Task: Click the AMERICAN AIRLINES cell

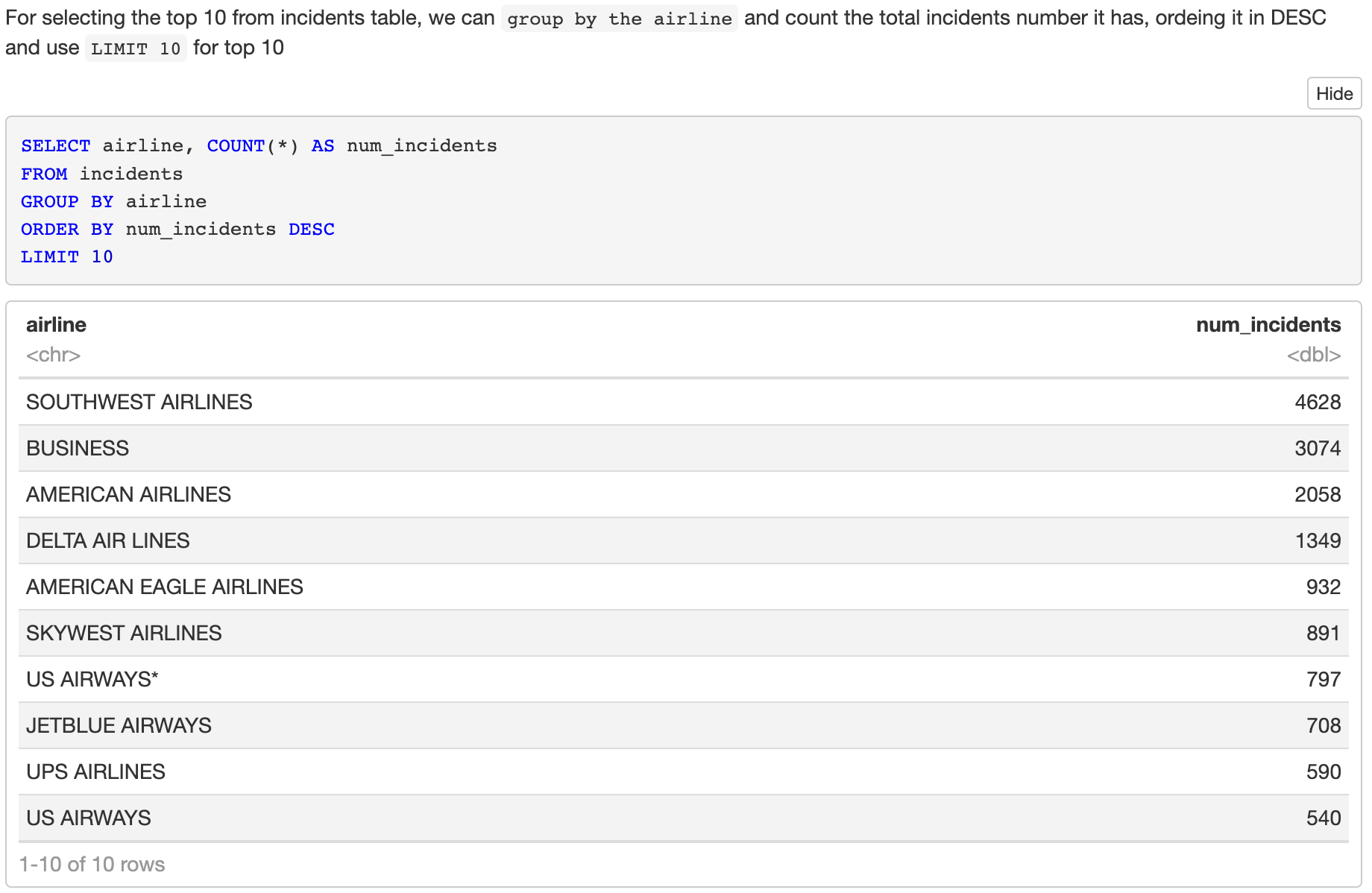Action: [128, 494]
